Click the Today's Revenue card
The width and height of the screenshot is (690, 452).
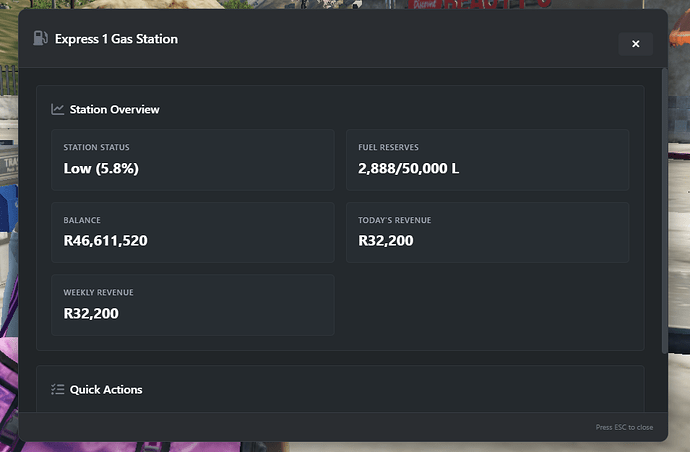pos(487,232)
